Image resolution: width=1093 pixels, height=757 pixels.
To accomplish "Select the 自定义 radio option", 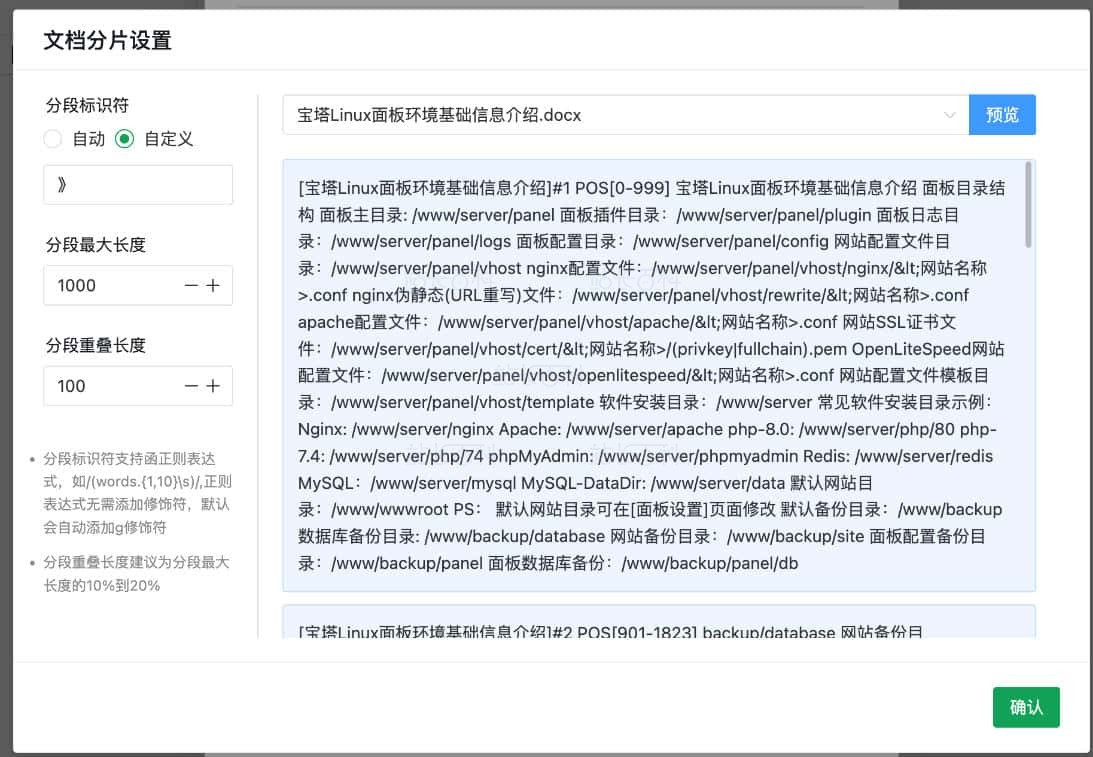I will pyautogui.click(x=125, y=139).
